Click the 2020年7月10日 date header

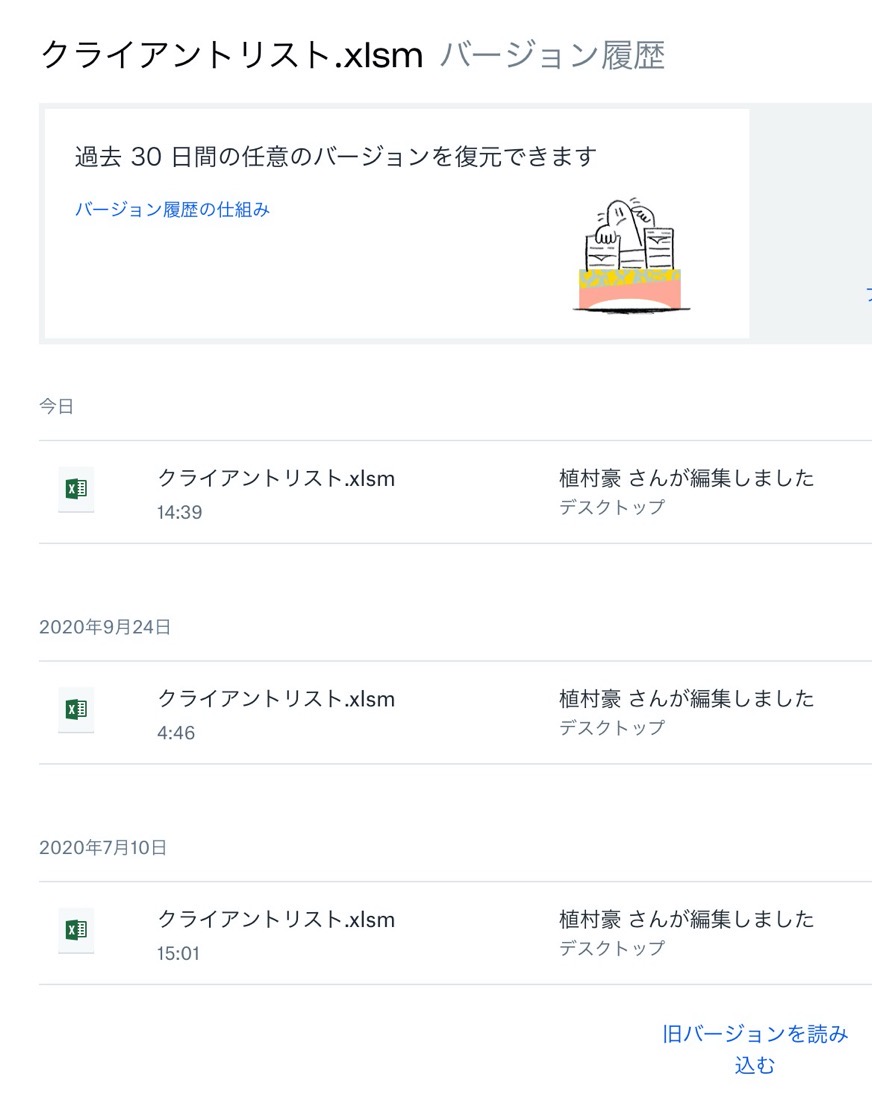[103, 847]
